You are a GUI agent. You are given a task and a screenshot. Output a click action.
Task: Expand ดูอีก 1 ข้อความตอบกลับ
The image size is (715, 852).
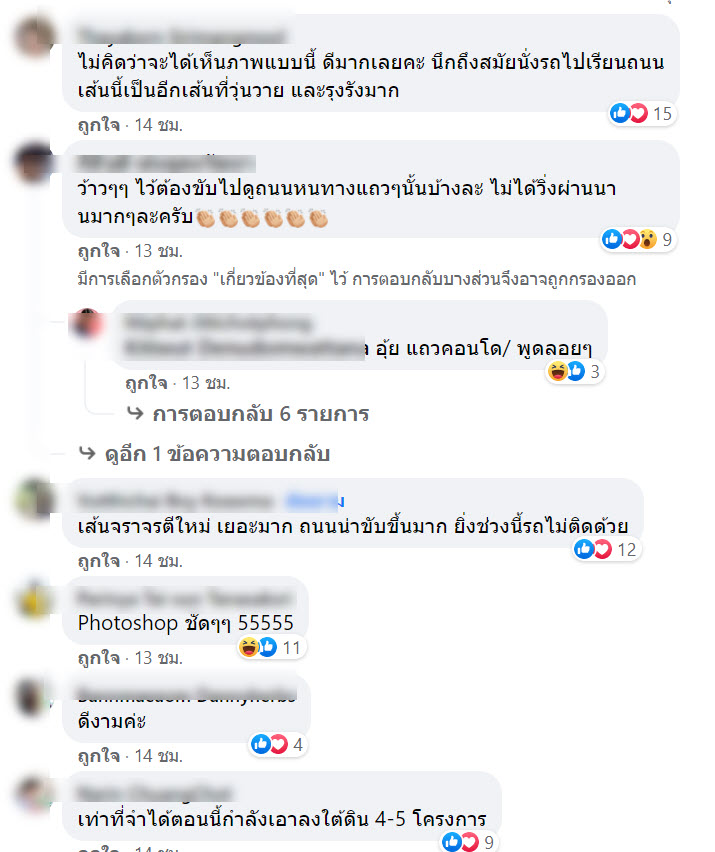[204, 454]
